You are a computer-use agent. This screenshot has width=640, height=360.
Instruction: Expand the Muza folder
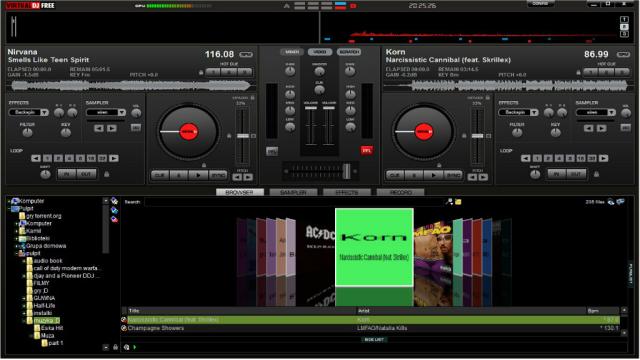coord(31,336)
